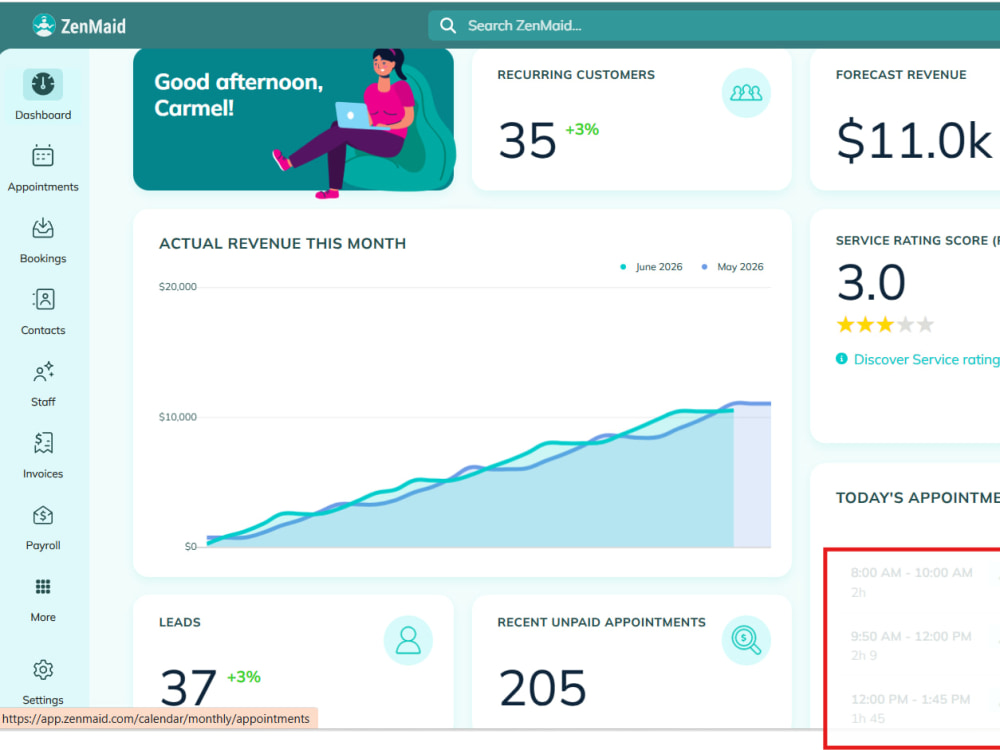Focus the Search ZenMaid field
The height and width of the screenshot is (750, 1000).
click(714, 26)
